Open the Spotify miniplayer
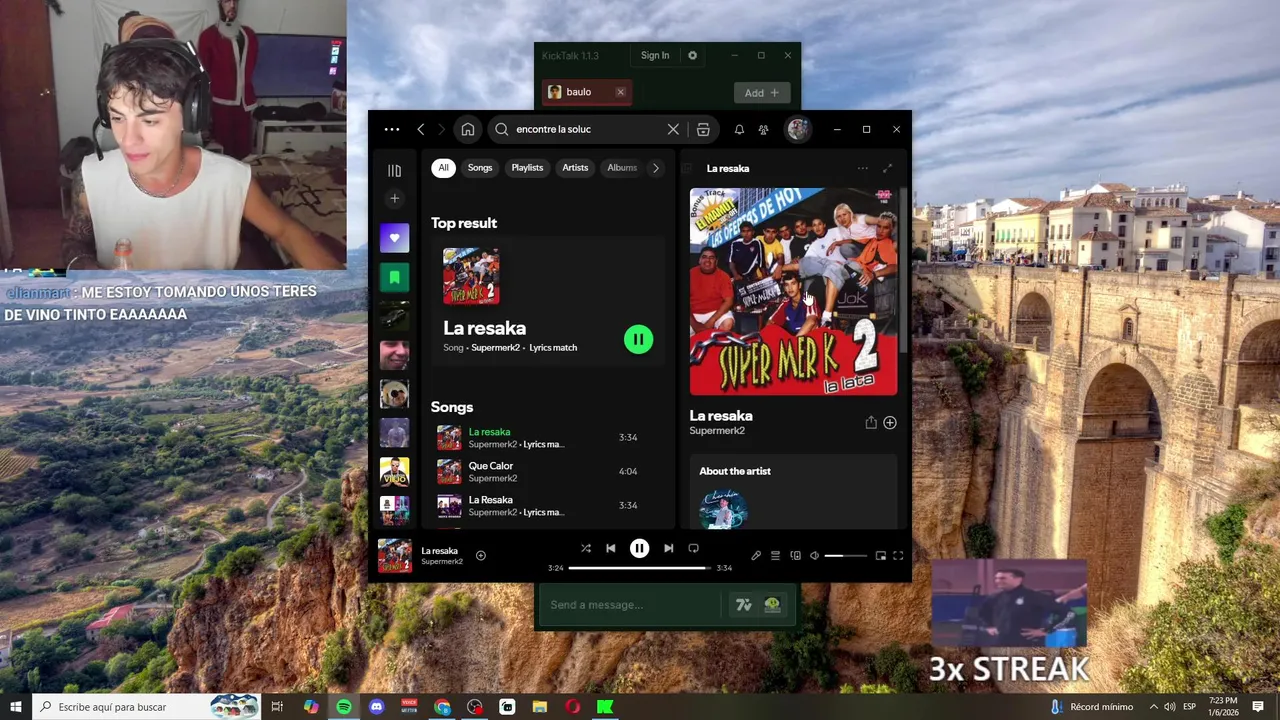The width and height of the screenshot is (1280, 720). 880,555
